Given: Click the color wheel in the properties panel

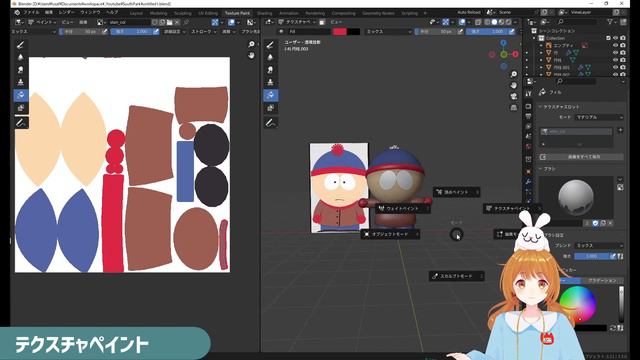Looking at the screenshot, I should click(x=578, y=304).
